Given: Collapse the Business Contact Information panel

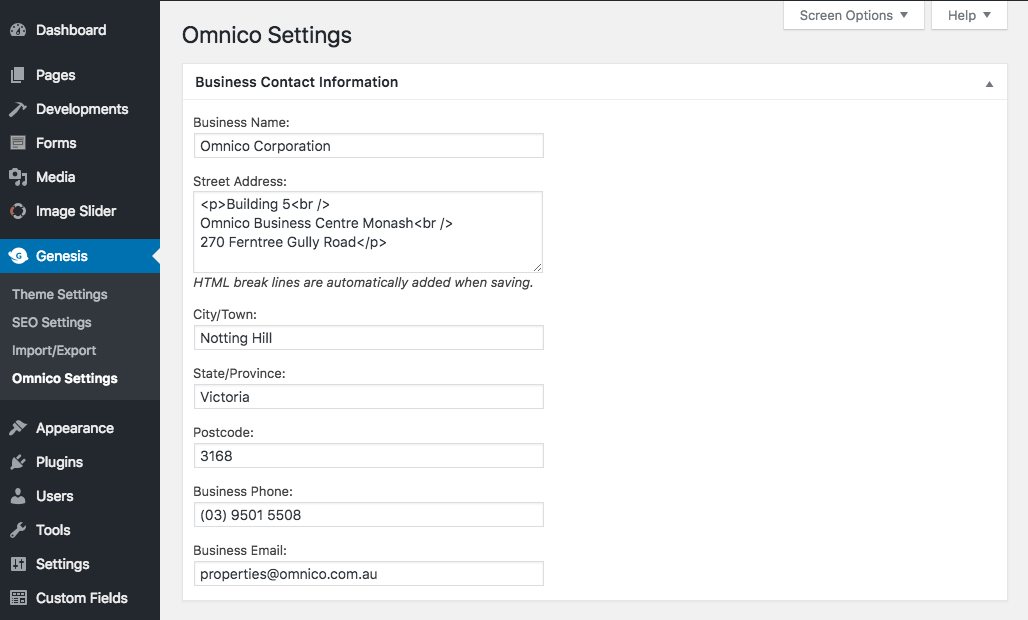Looking at the screenshot, I should pyautogui.click(x=989, y=83).
